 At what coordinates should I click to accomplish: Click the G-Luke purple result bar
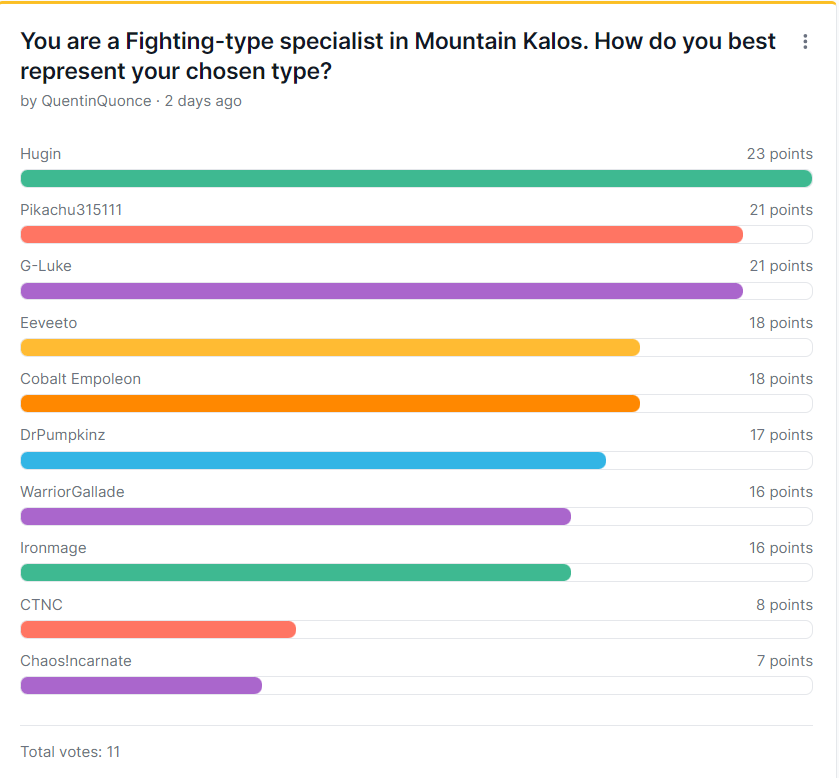382,291
